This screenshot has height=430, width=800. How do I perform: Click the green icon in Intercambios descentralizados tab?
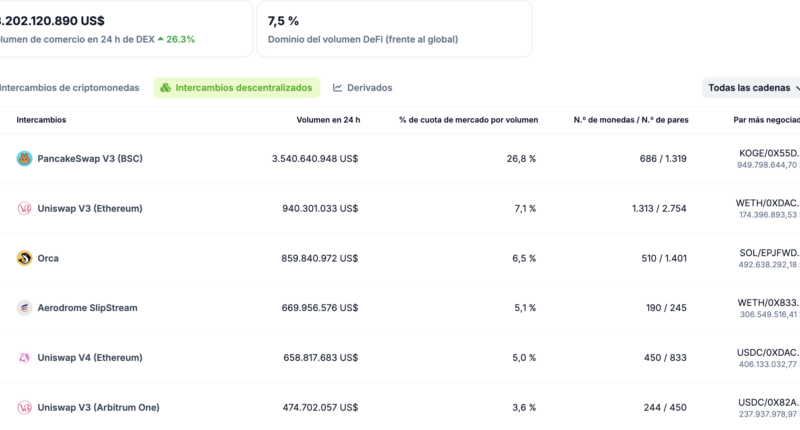click(x=166, y=88)
